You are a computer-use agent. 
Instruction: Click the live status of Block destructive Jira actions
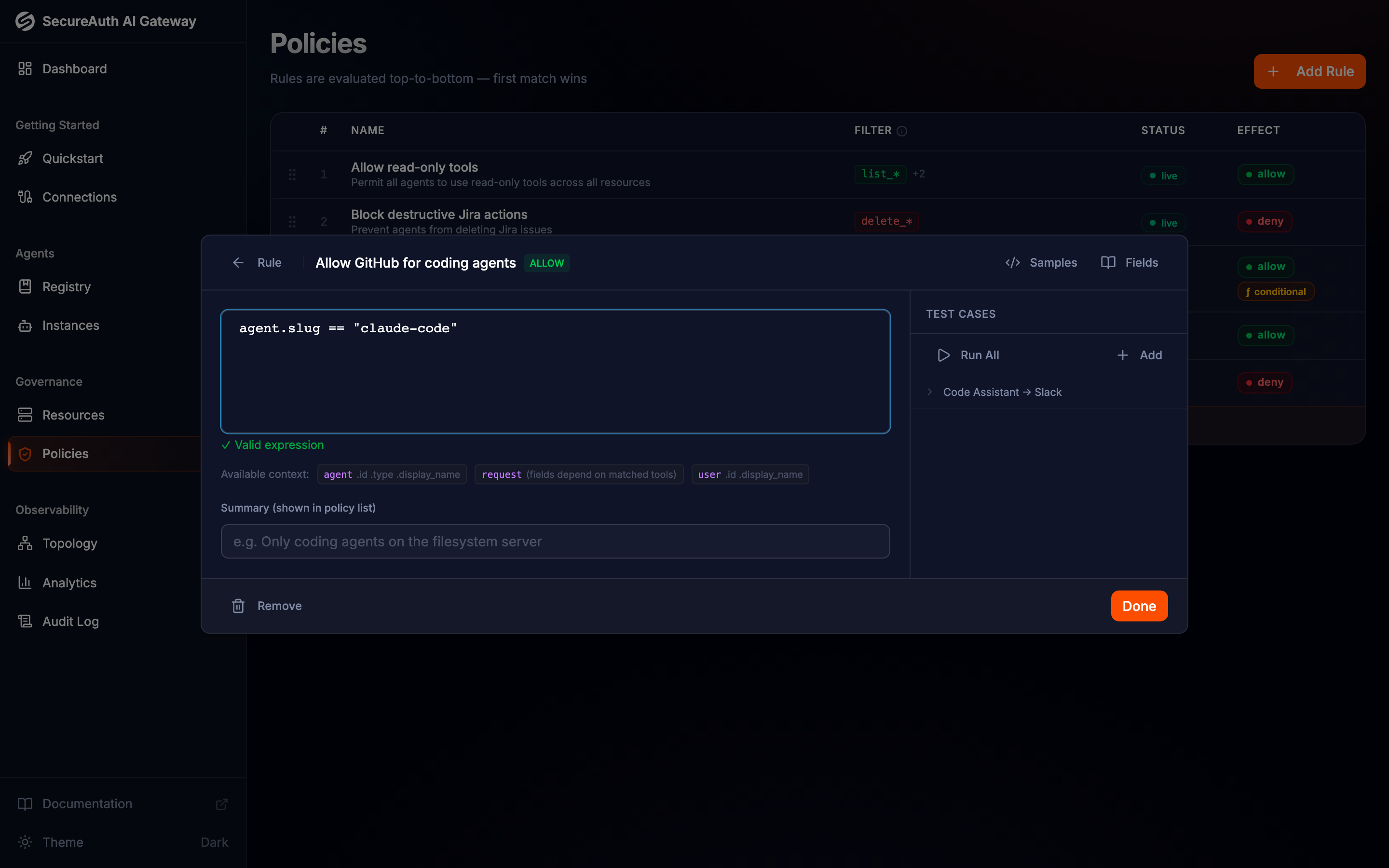pyautogui.click(x=1163, y=223)
